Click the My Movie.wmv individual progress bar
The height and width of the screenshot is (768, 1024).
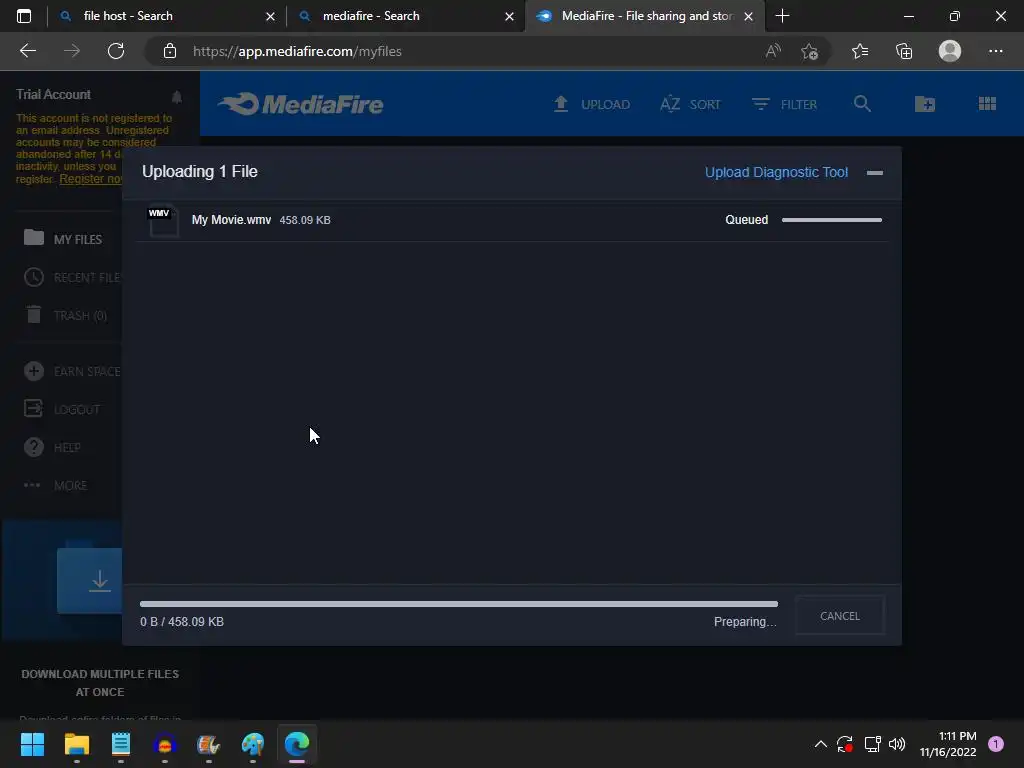831,220
